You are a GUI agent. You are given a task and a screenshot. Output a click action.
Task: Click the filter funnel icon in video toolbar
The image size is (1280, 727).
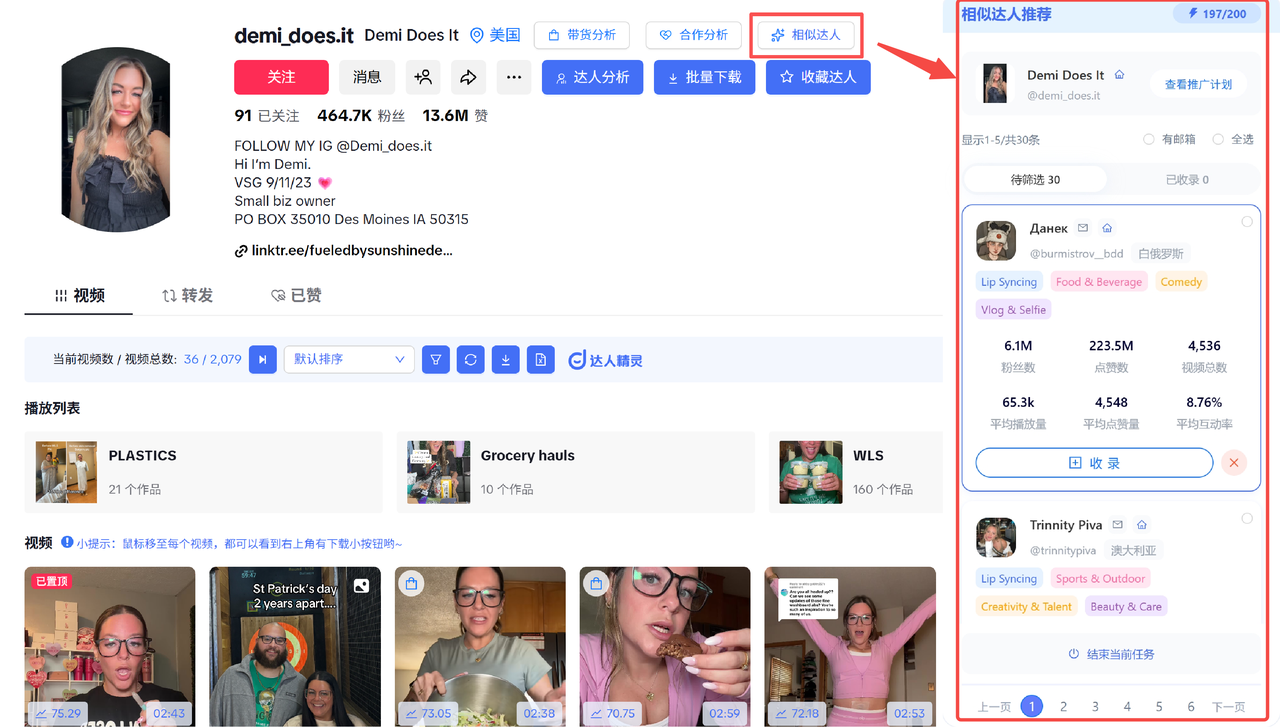coord(436,360)
